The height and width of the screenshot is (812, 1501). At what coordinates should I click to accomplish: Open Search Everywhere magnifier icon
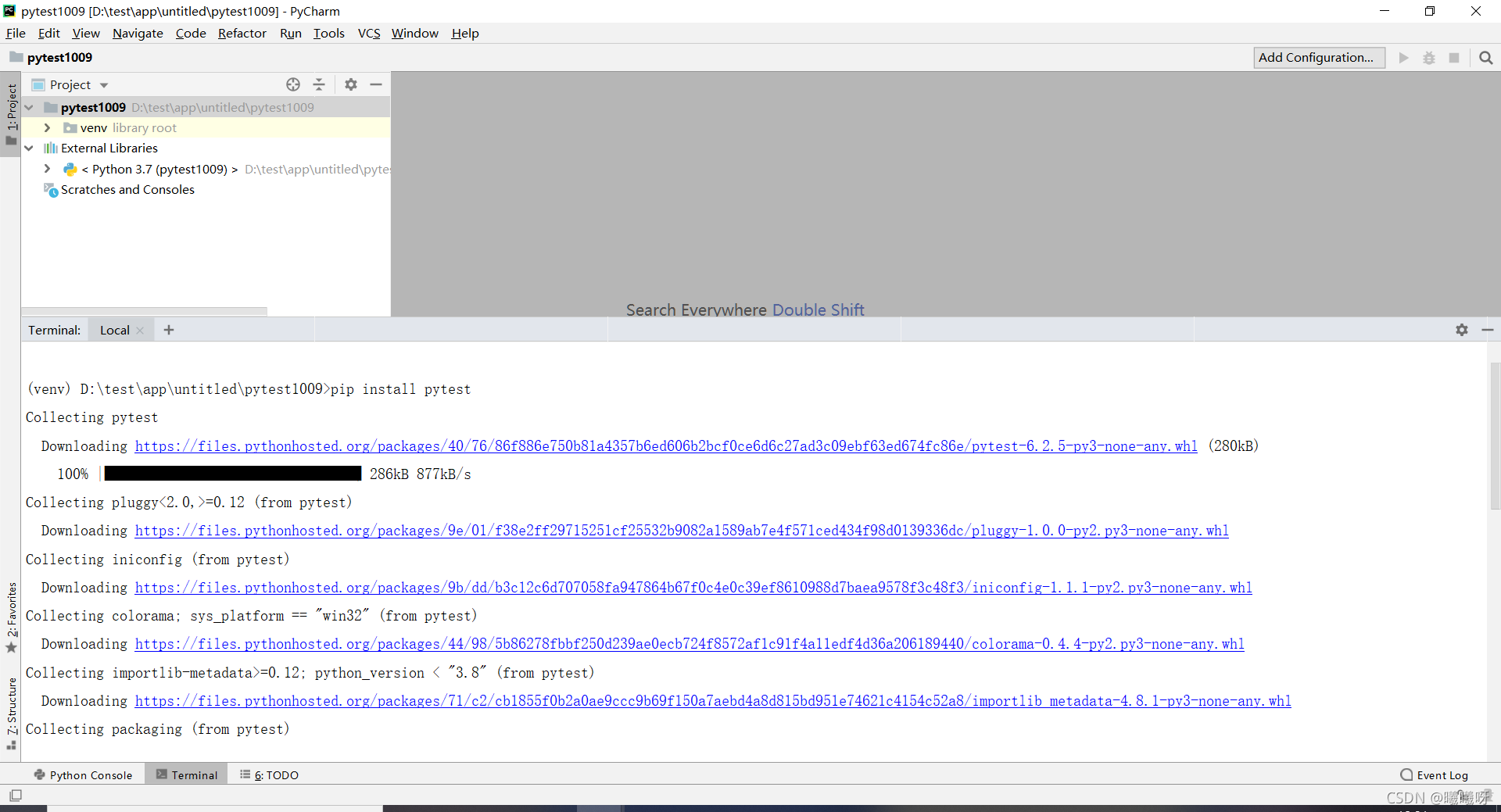(1486, 58)
